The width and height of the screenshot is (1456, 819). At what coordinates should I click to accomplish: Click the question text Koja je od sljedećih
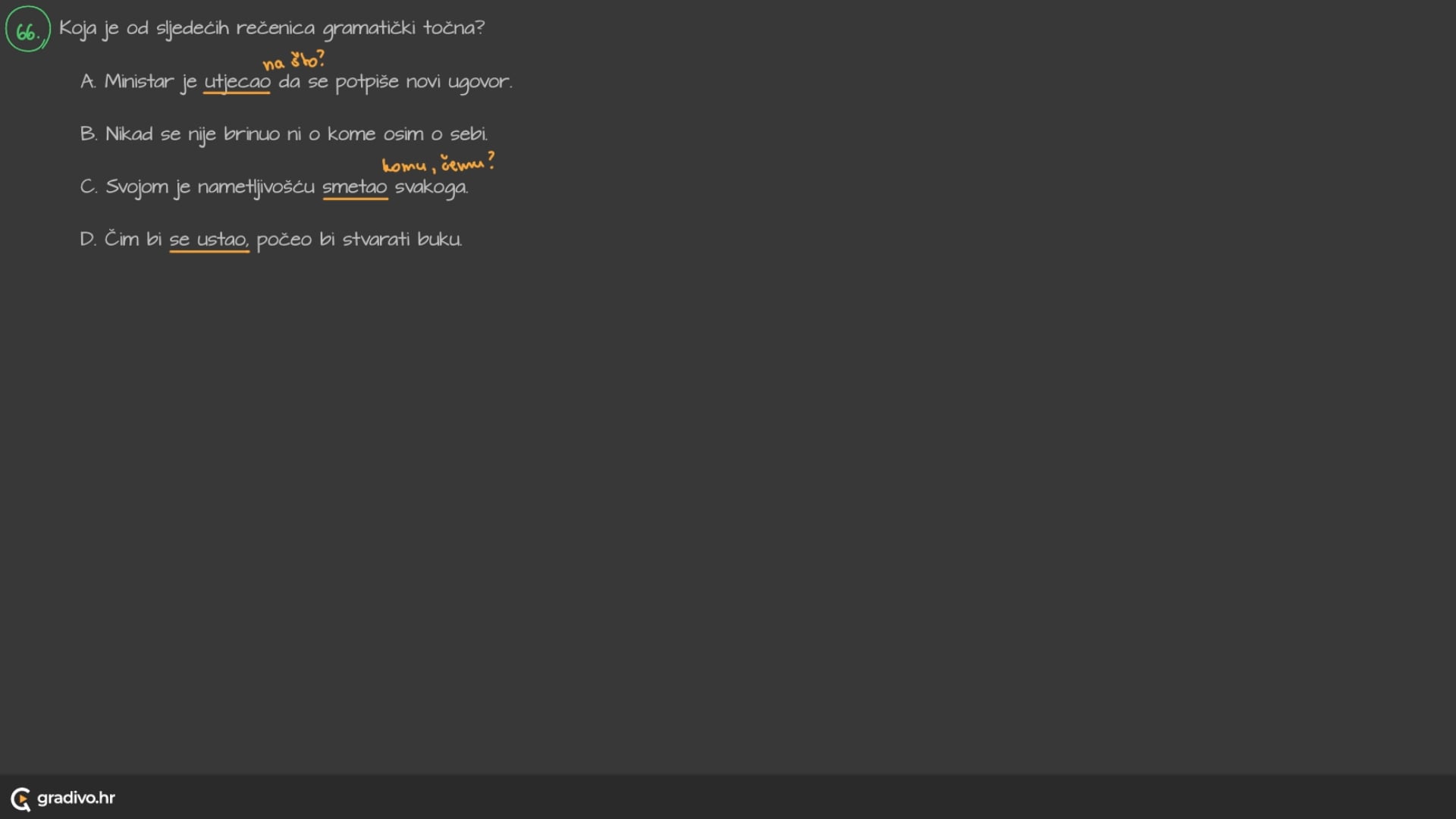pyautogui.click(x=271, y=29)
